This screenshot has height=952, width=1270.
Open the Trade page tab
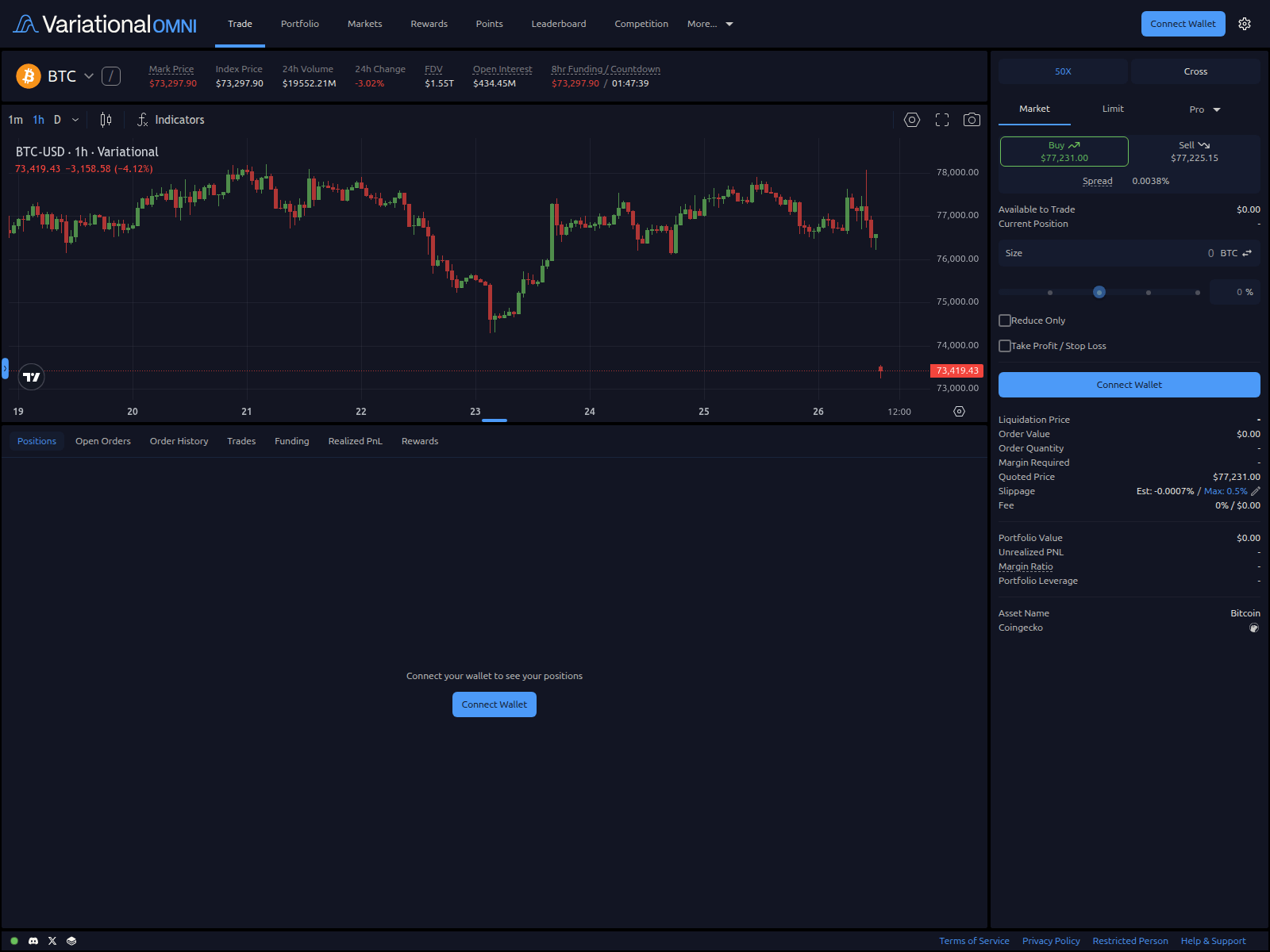pos(240,24)
